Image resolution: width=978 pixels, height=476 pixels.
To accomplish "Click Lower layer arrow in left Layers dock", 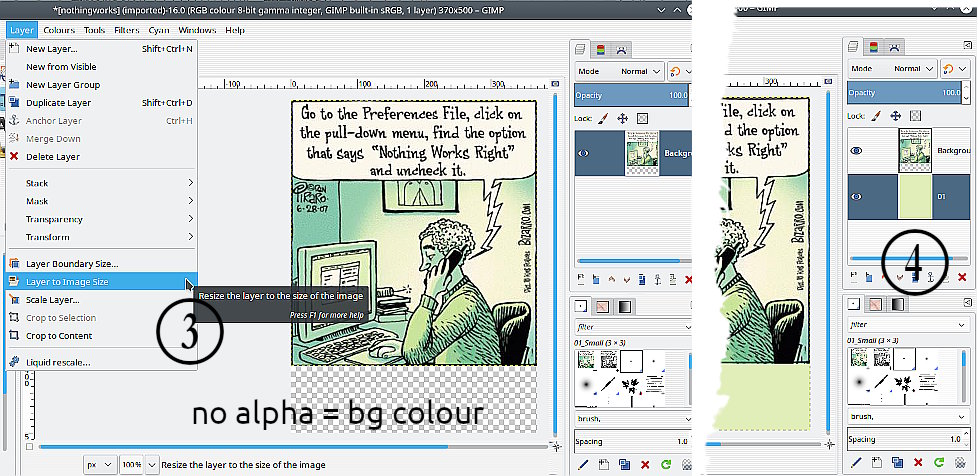I will [626, 279].
